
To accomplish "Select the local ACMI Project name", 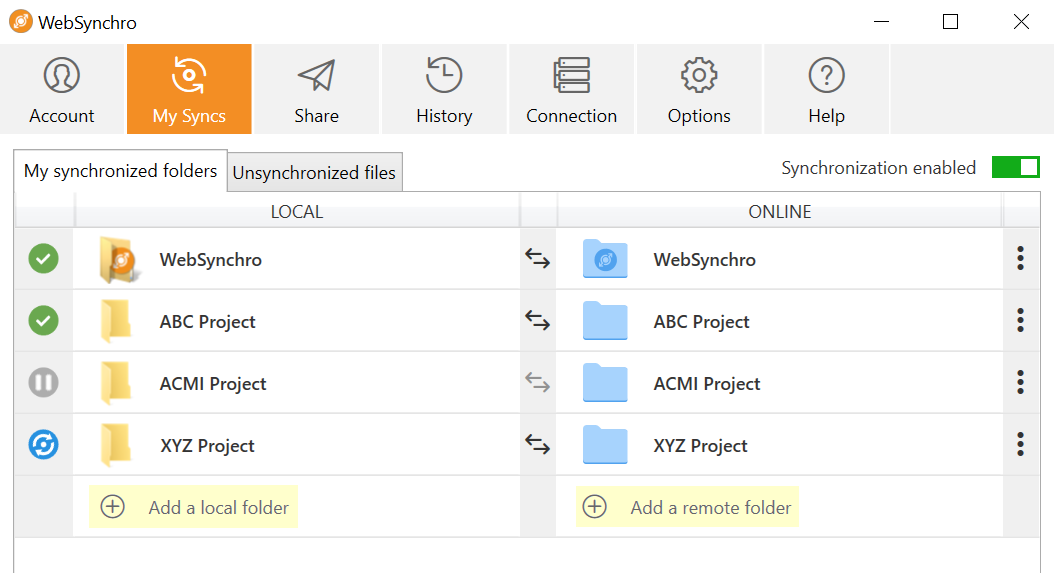I will 213,384.
